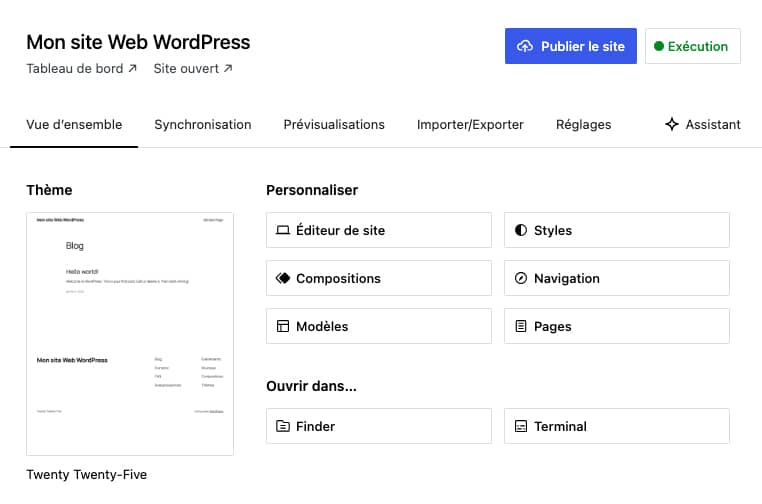Open site folder in Finder
The width and height of the screenshot is (762, 504).
click(379, 426)
